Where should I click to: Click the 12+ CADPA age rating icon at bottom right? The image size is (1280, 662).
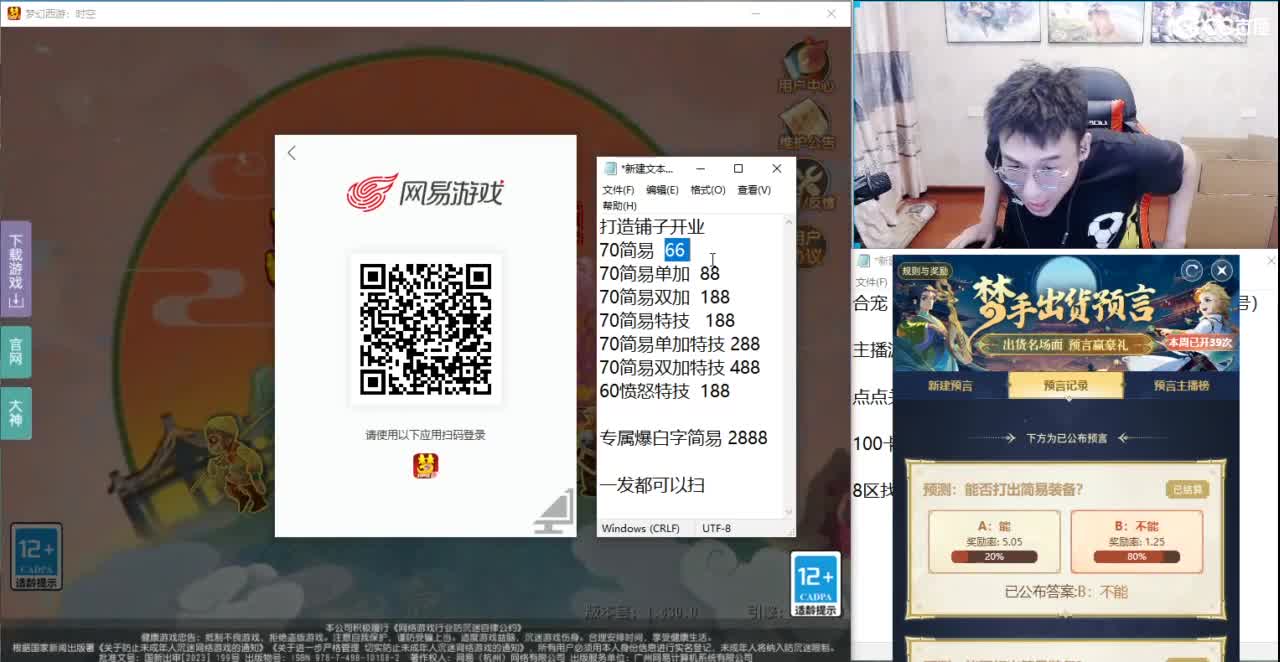(815, 585)
